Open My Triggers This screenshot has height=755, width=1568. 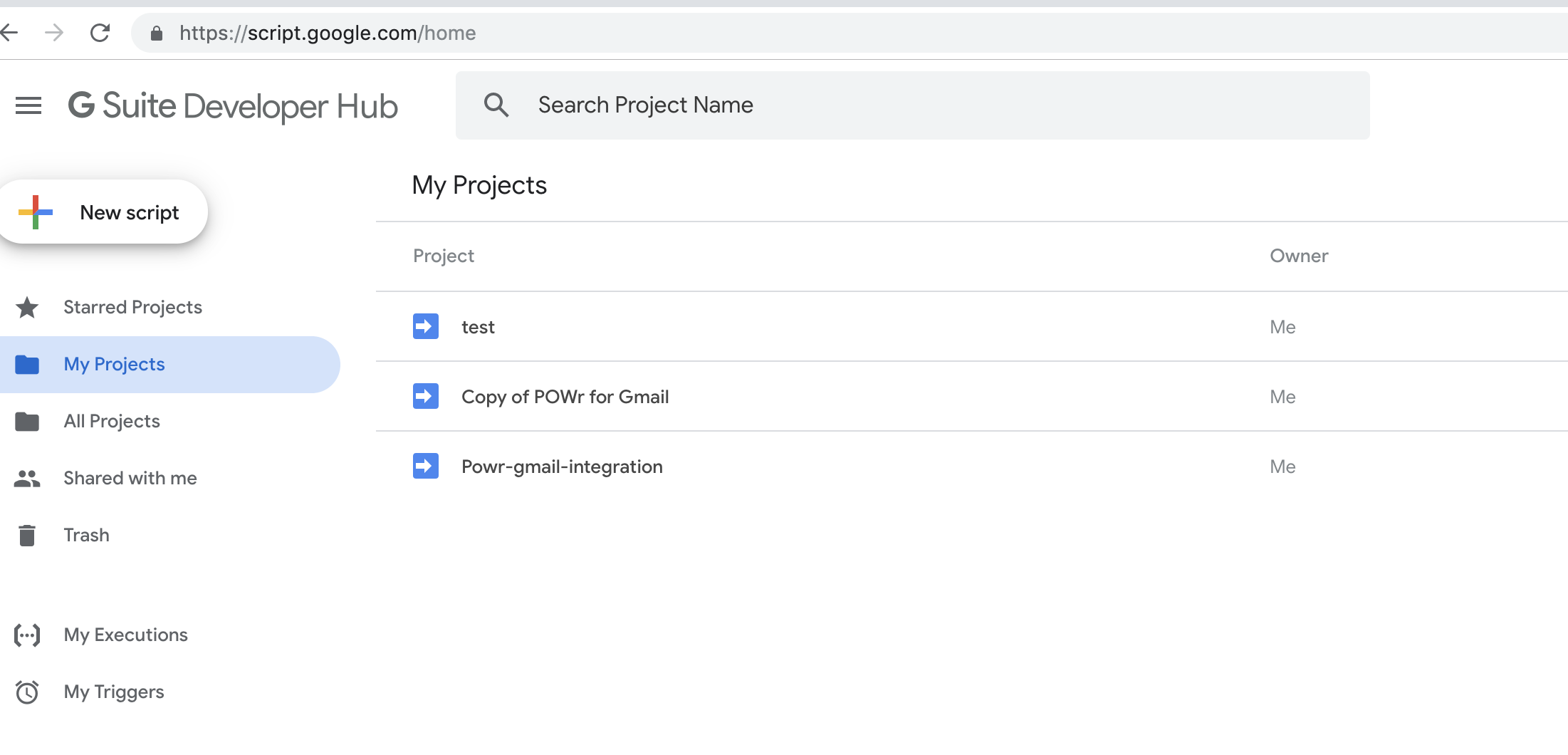tap(114, 692)
